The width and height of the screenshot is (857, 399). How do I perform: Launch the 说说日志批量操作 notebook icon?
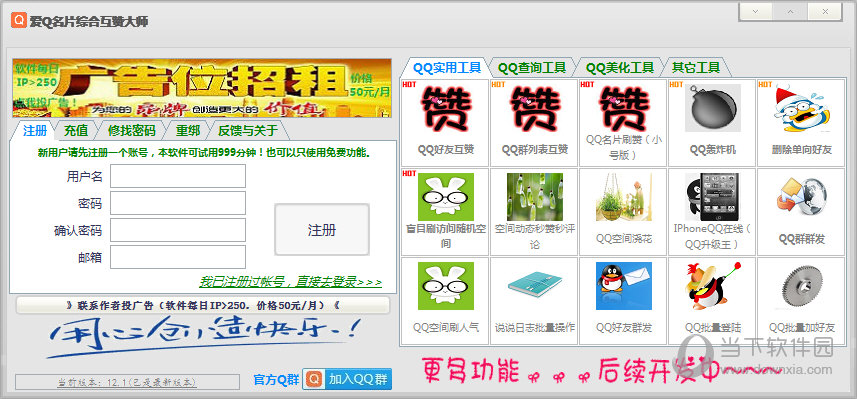535,286
